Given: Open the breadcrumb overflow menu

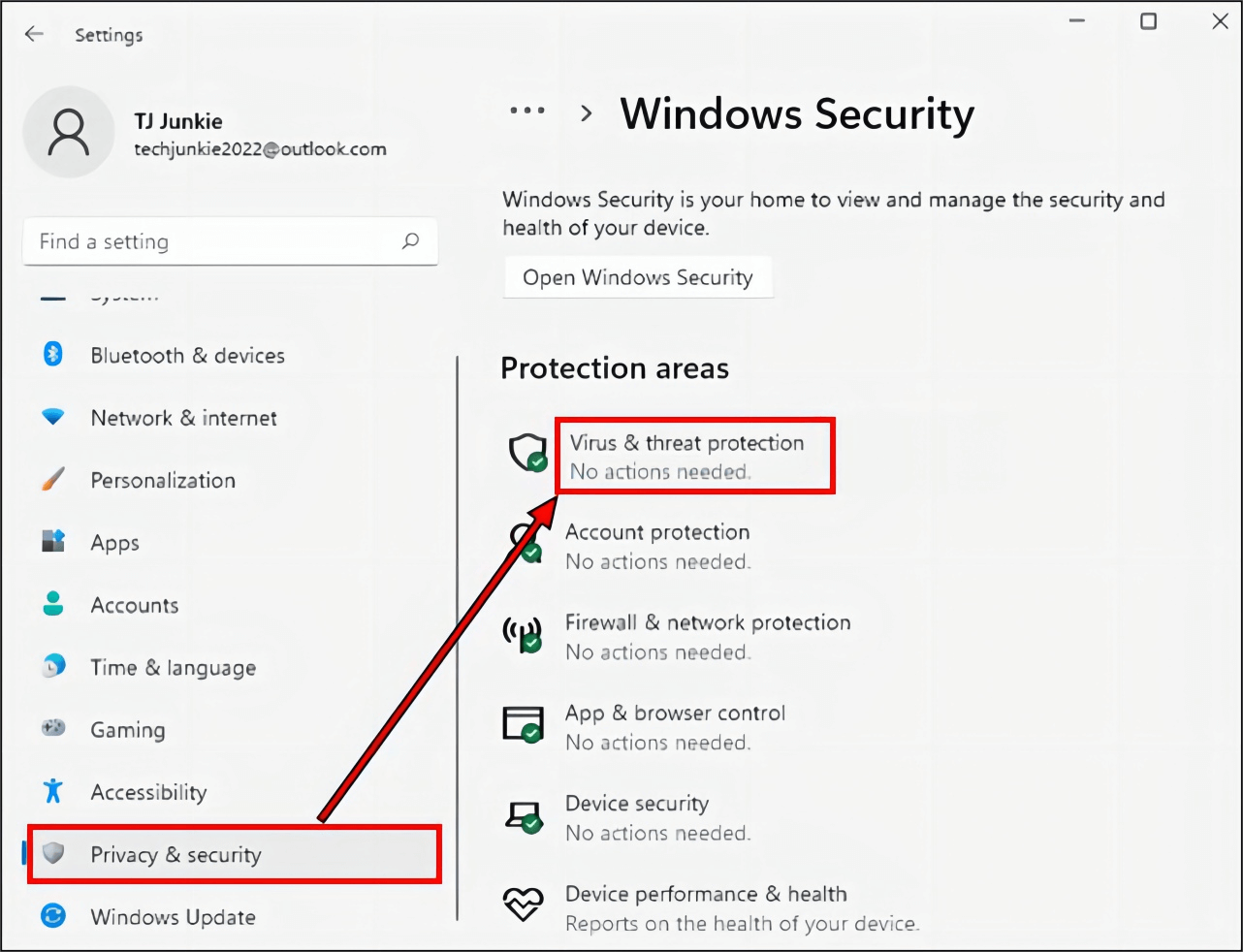Looking at the screenshot, I should 526,111.
